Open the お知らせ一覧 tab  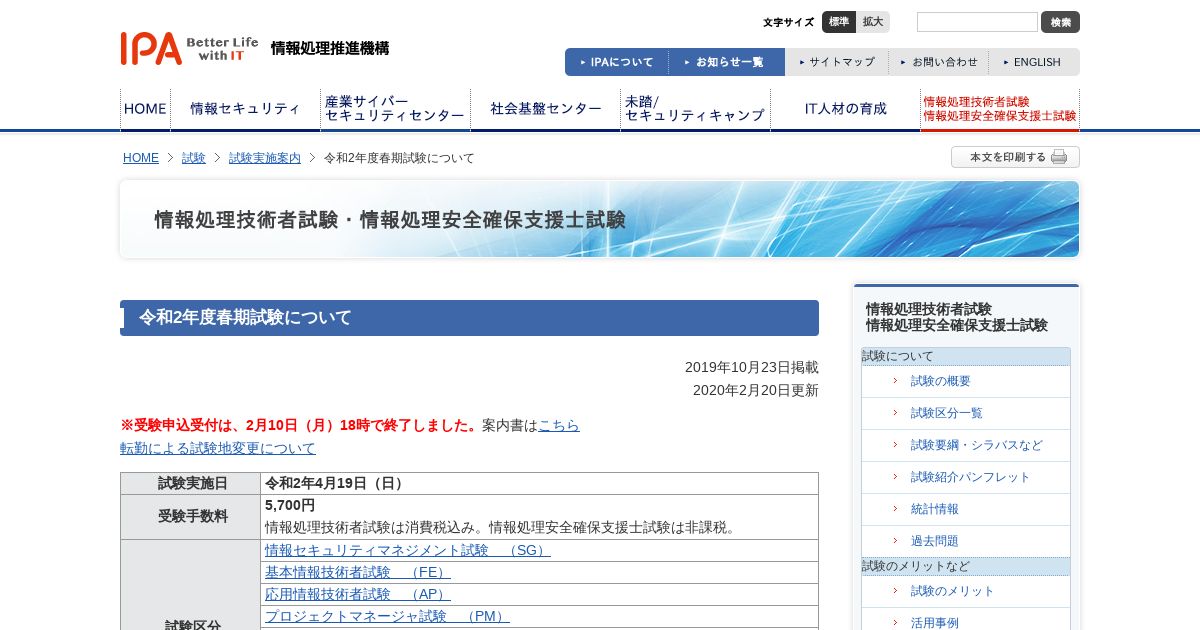pyautogui.click(x=727, y=62)
